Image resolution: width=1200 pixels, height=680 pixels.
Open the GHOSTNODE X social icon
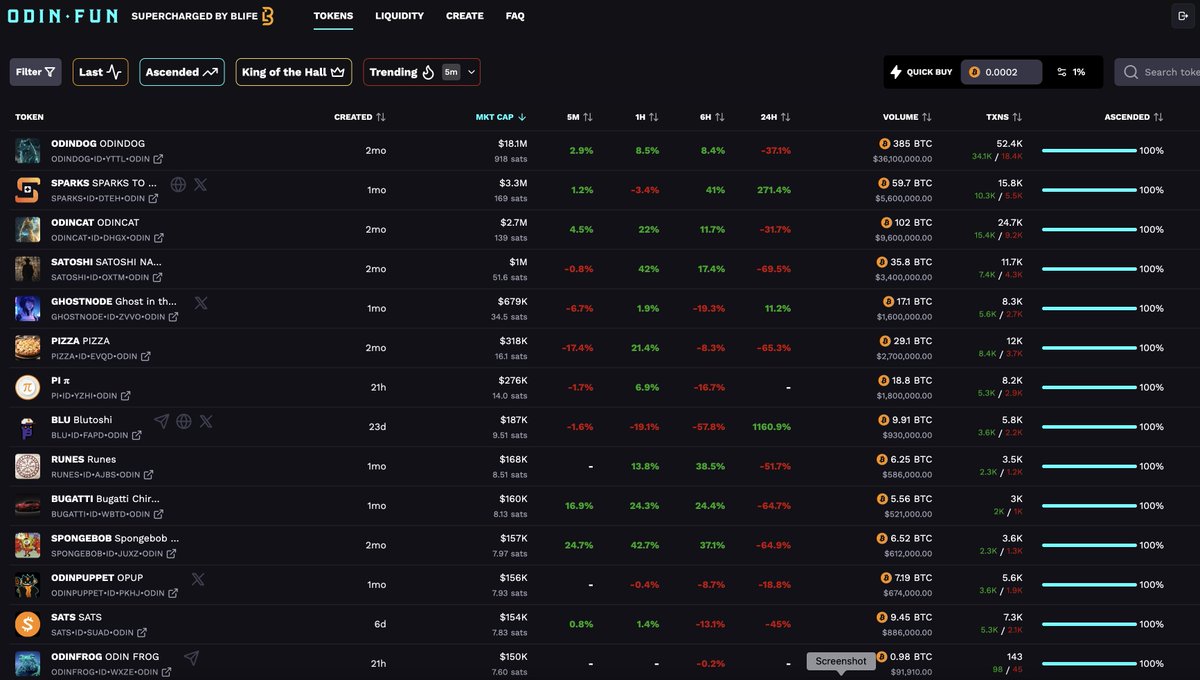coord(201,302)
